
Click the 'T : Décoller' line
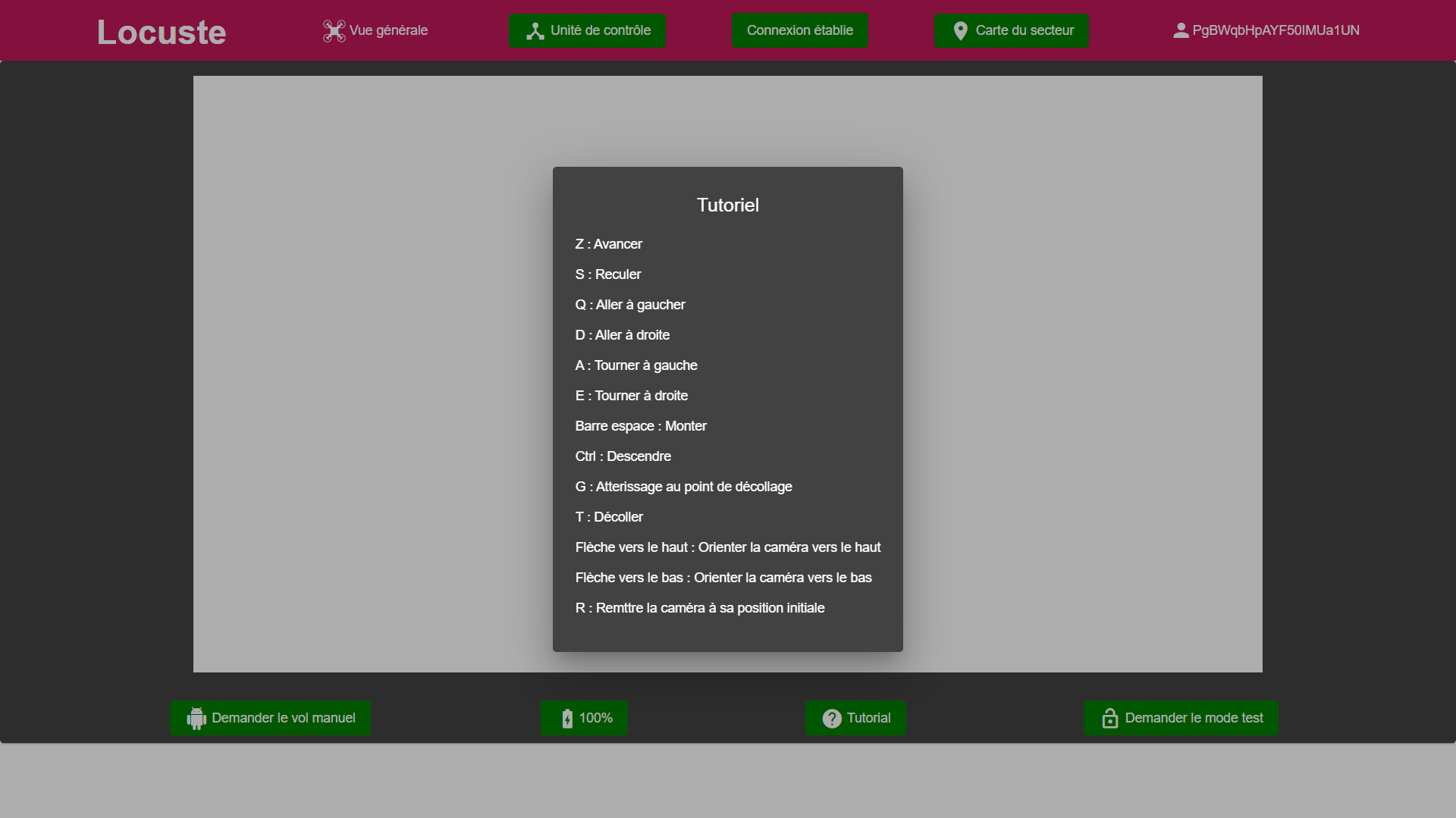[x=609, y=517]
